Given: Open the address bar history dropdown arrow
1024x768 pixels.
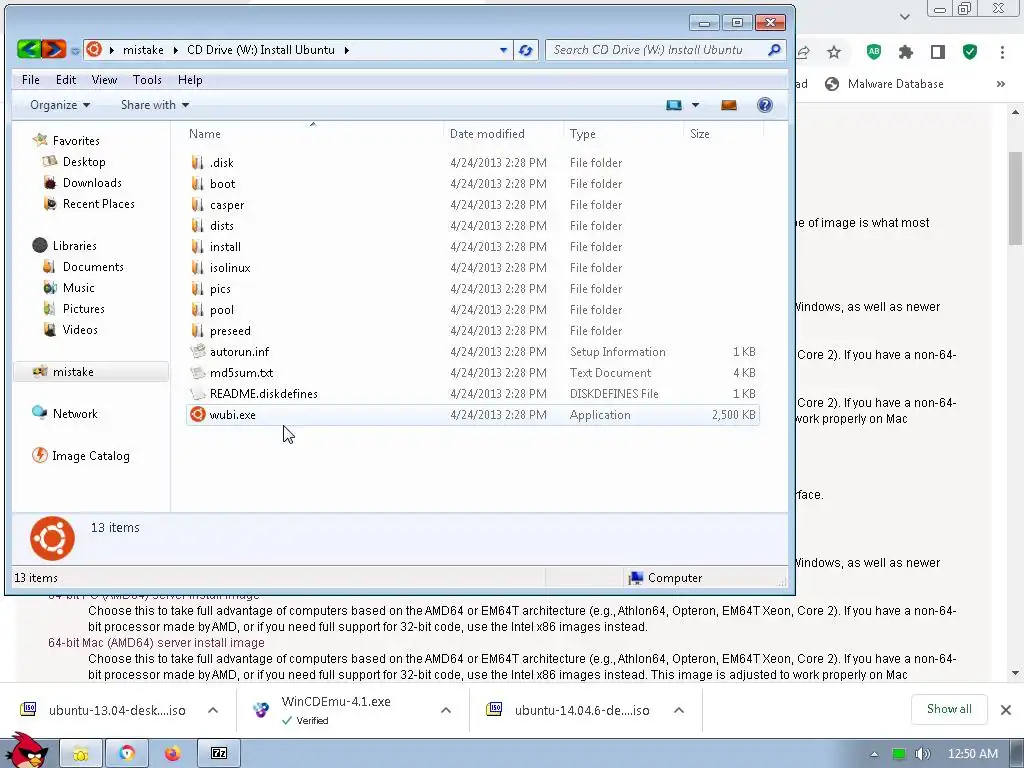Looking at the screenshot, I should pyautogui.click(x=503, y=50).
